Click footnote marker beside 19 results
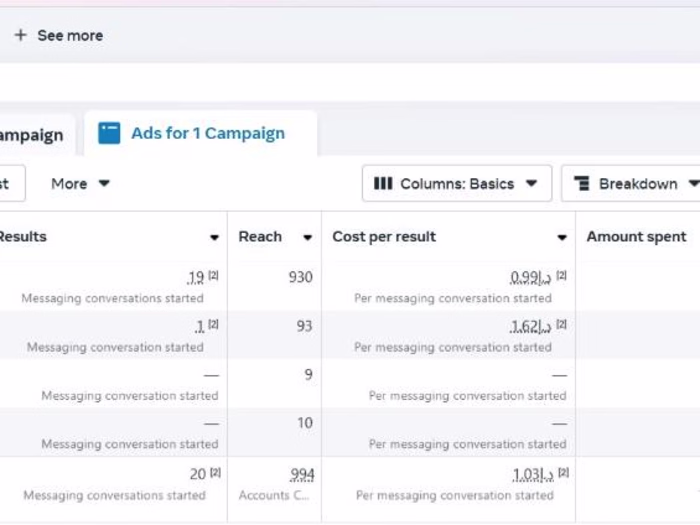The image size is (700, 525). click(x=213, y=276)
